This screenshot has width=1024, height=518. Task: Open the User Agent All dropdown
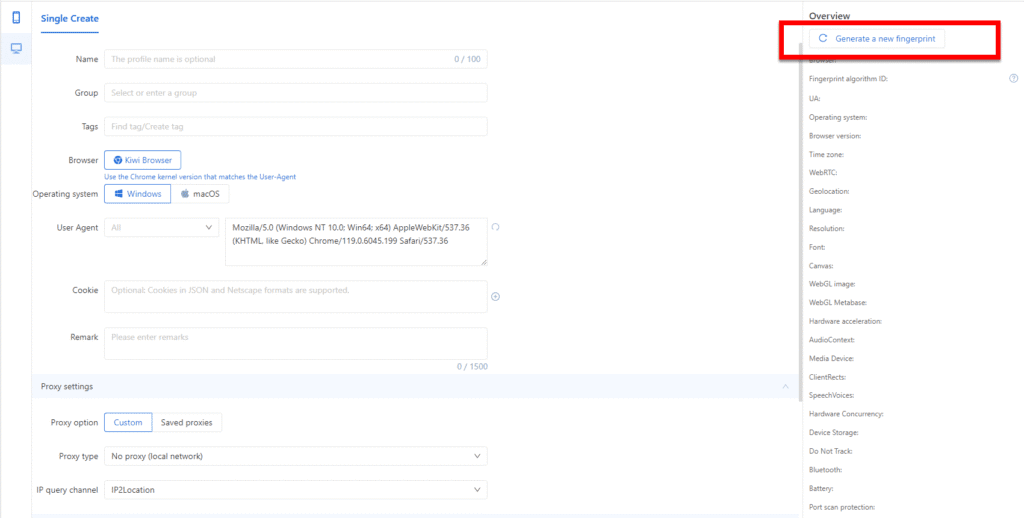(x=162, y=227)
